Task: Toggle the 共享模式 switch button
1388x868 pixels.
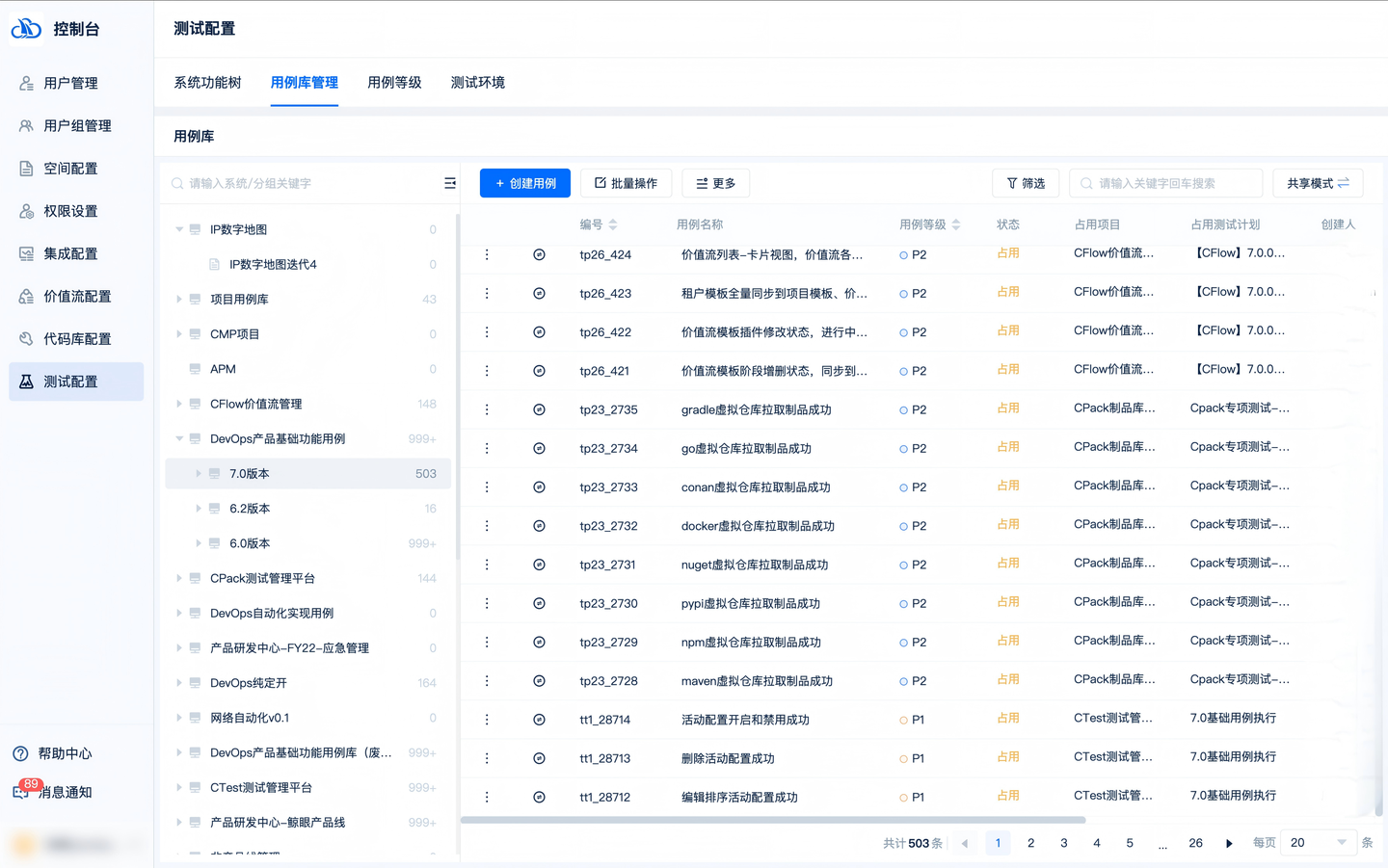Action: [x=1318, y=183]
